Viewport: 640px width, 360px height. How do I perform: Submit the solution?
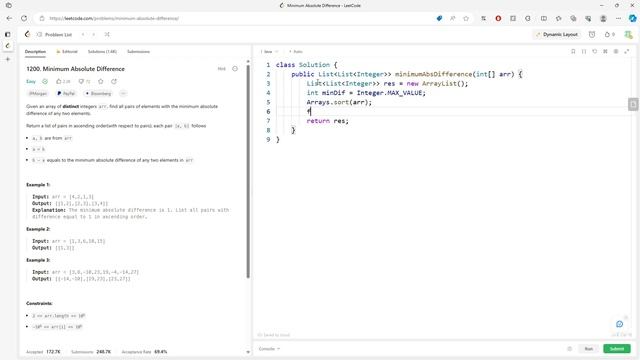[x=617, y=349]
